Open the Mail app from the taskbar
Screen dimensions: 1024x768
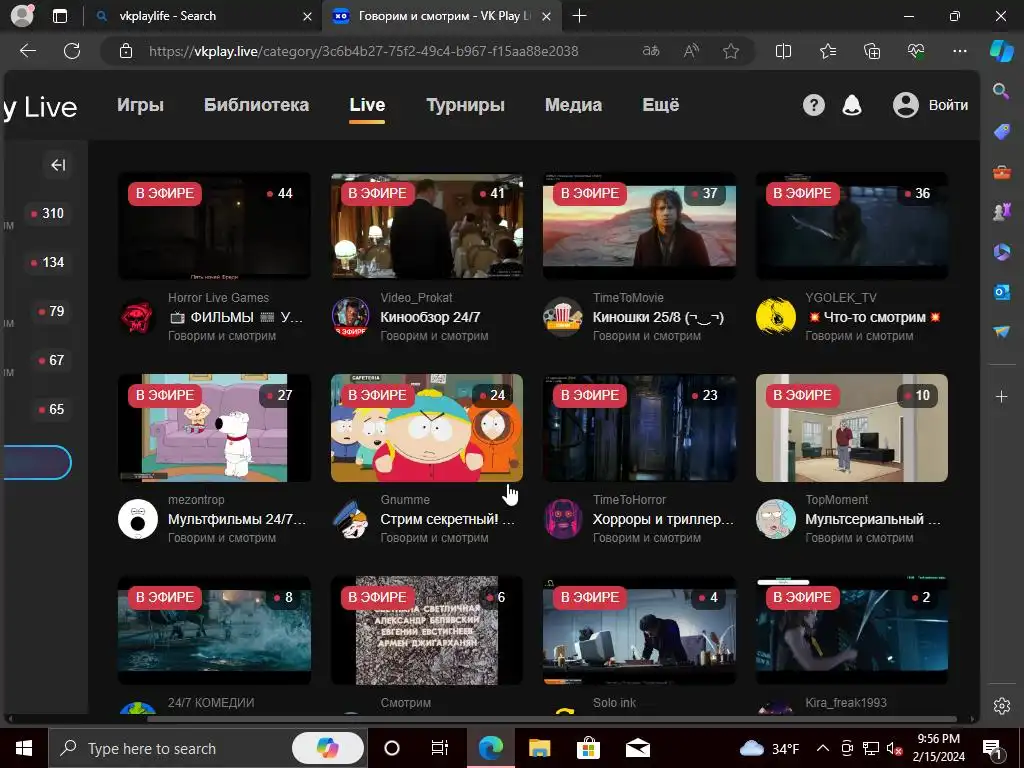point(637,748)
